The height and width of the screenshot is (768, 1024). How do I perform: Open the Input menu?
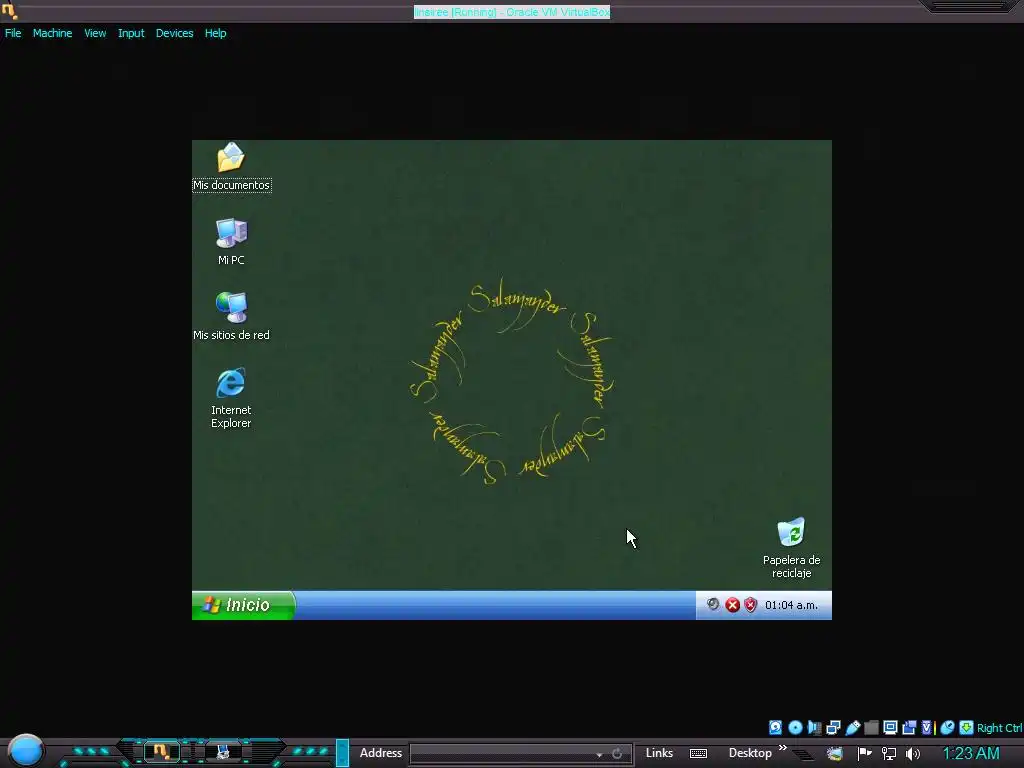pyautogui.click(x=131, y=33)
